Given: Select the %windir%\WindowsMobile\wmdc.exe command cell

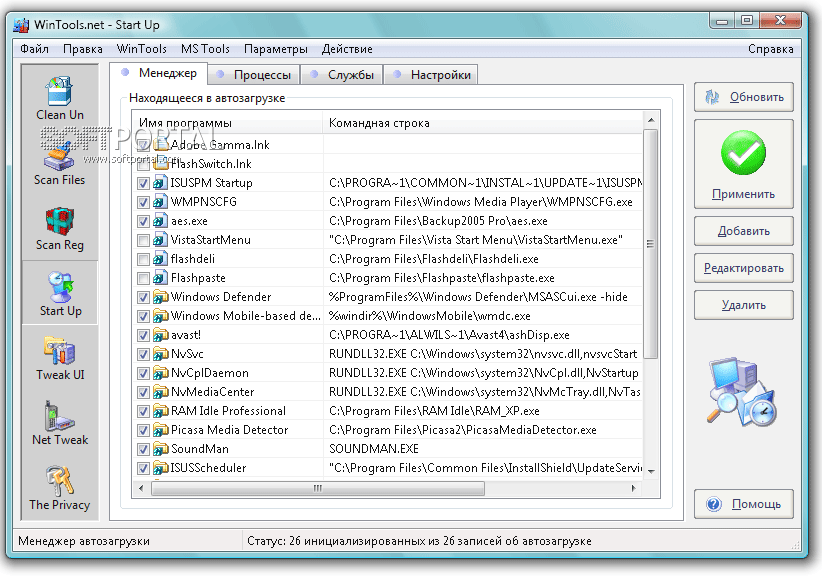Looking at the screenshot, I should pos(482,316).
